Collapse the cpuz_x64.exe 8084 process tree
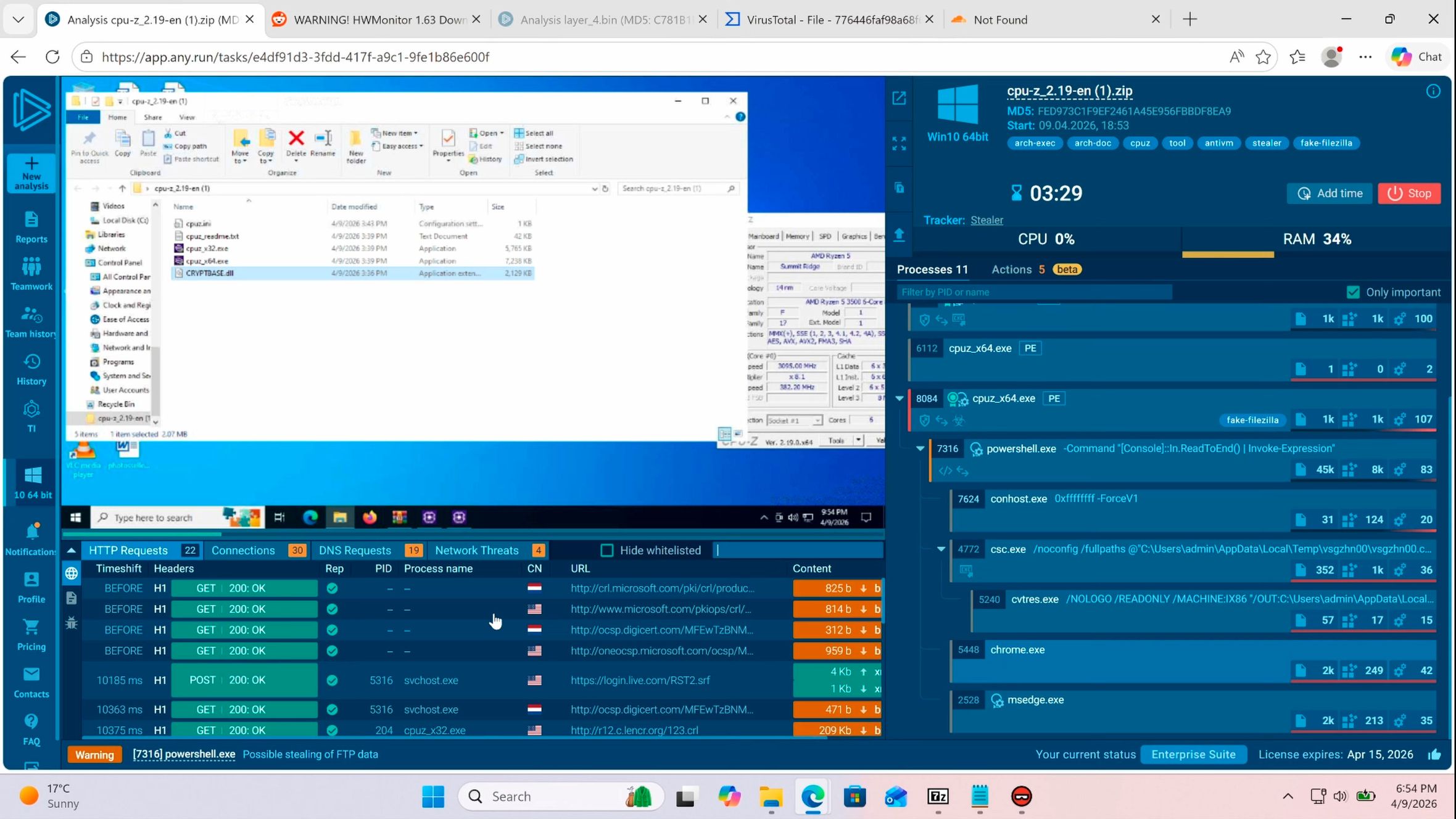The width and height of the screenshot is (1456, 819). click(900, 398)
